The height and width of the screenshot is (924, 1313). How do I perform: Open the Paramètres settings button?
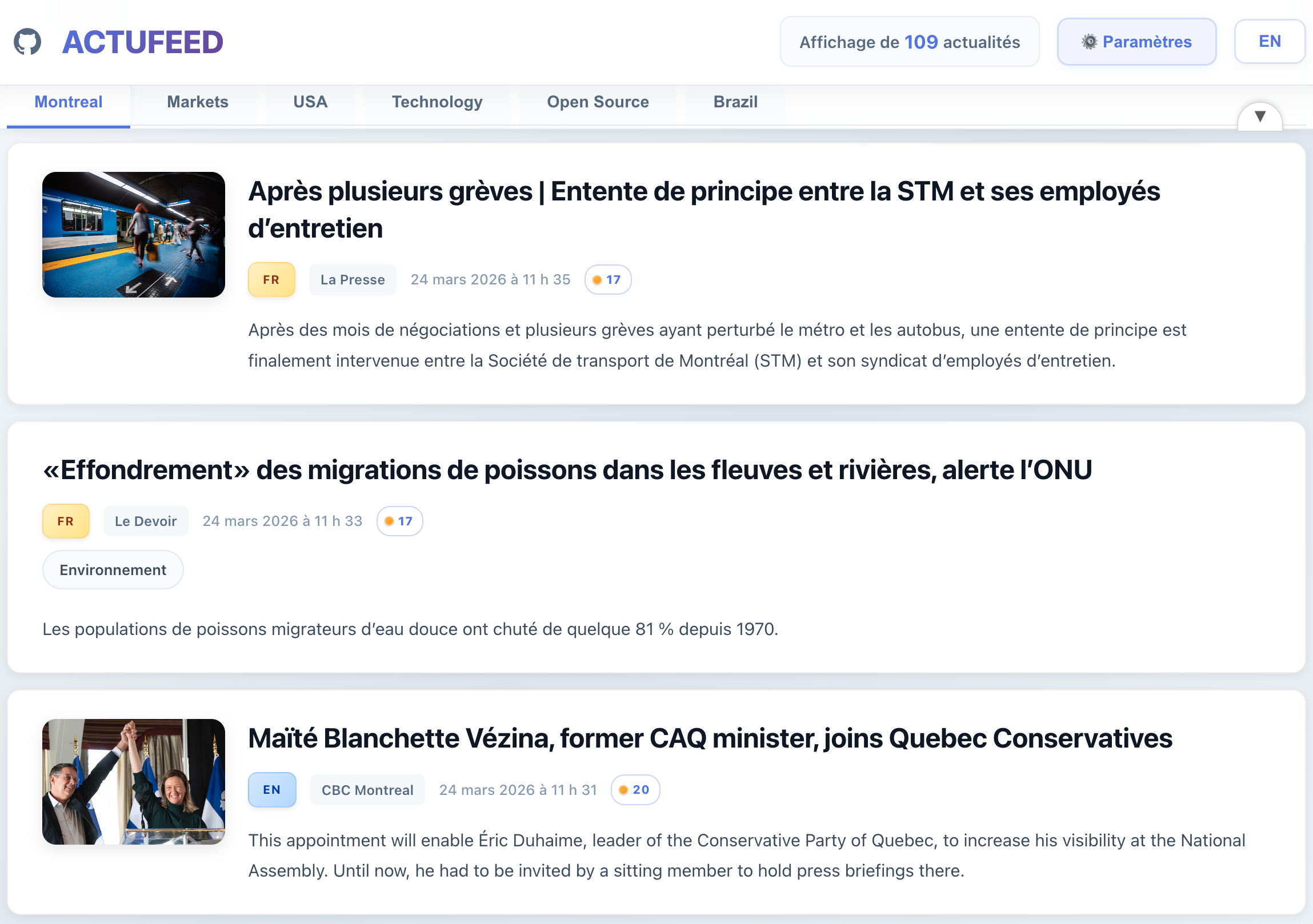(x=1136, y=42)
